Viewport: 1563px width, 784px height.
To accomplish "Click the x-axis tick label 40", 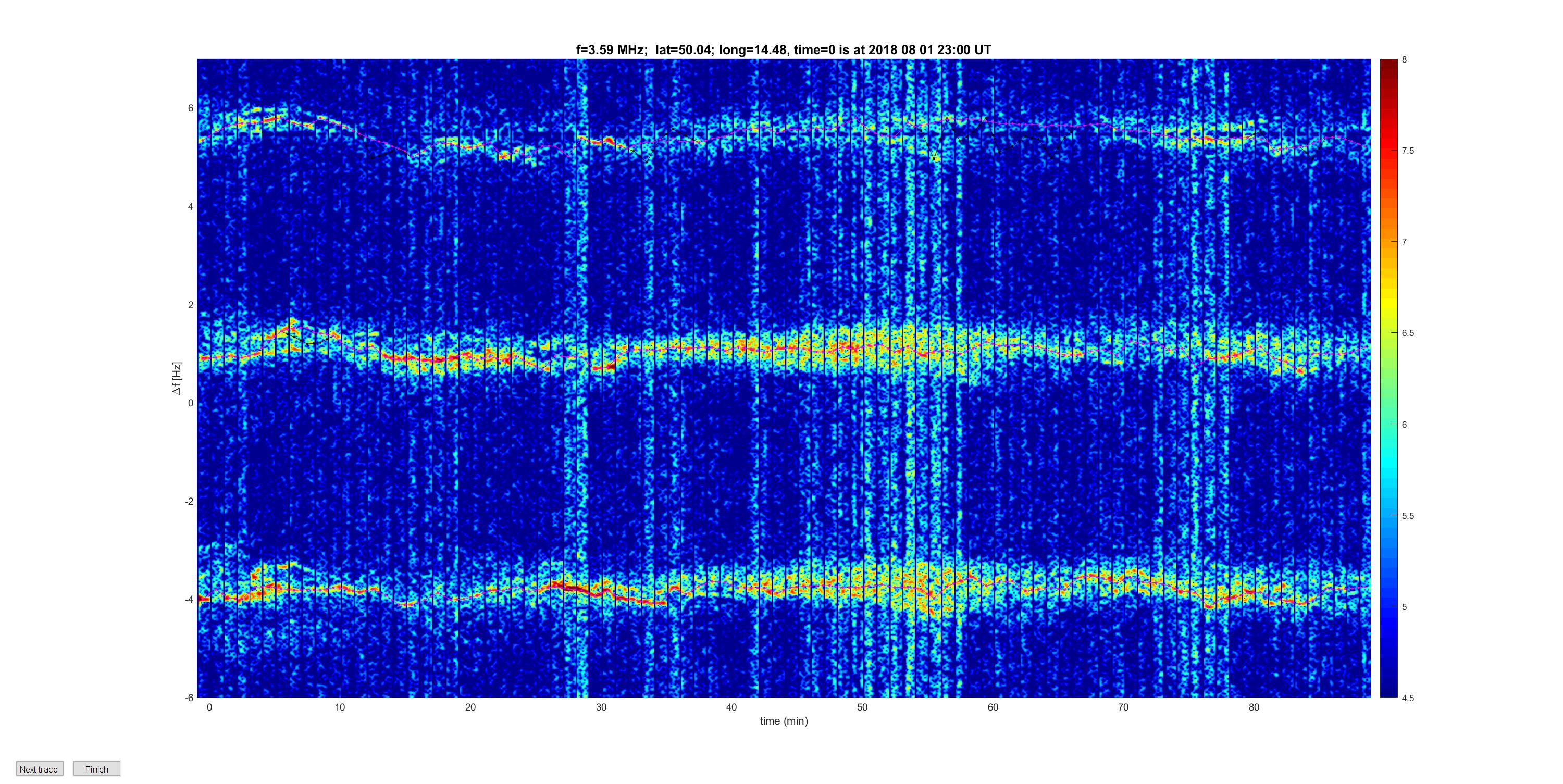I will pos(732,707).
